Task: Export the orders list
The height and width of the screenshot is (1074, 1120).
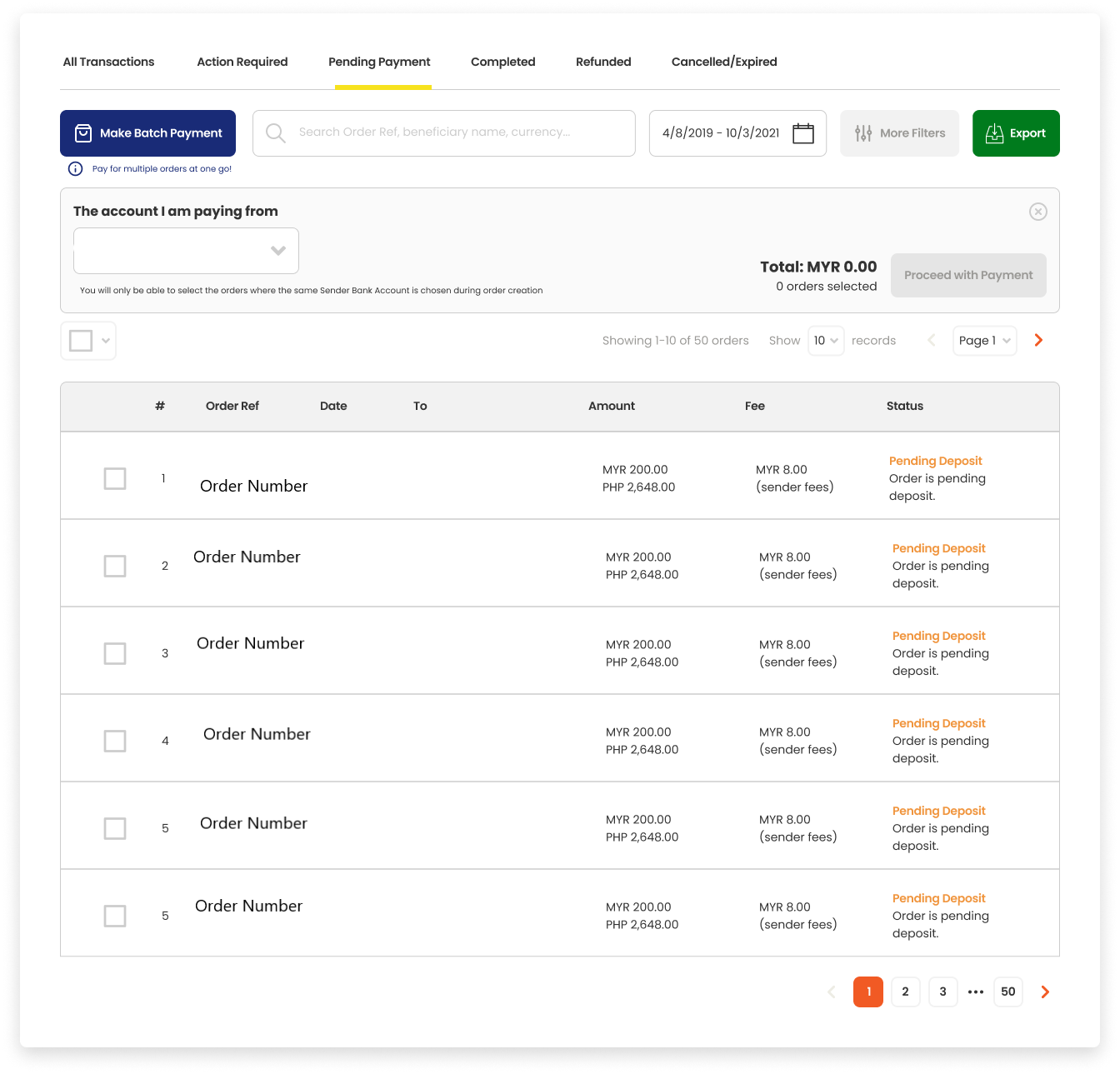Action: click(x=1015, y=133)
